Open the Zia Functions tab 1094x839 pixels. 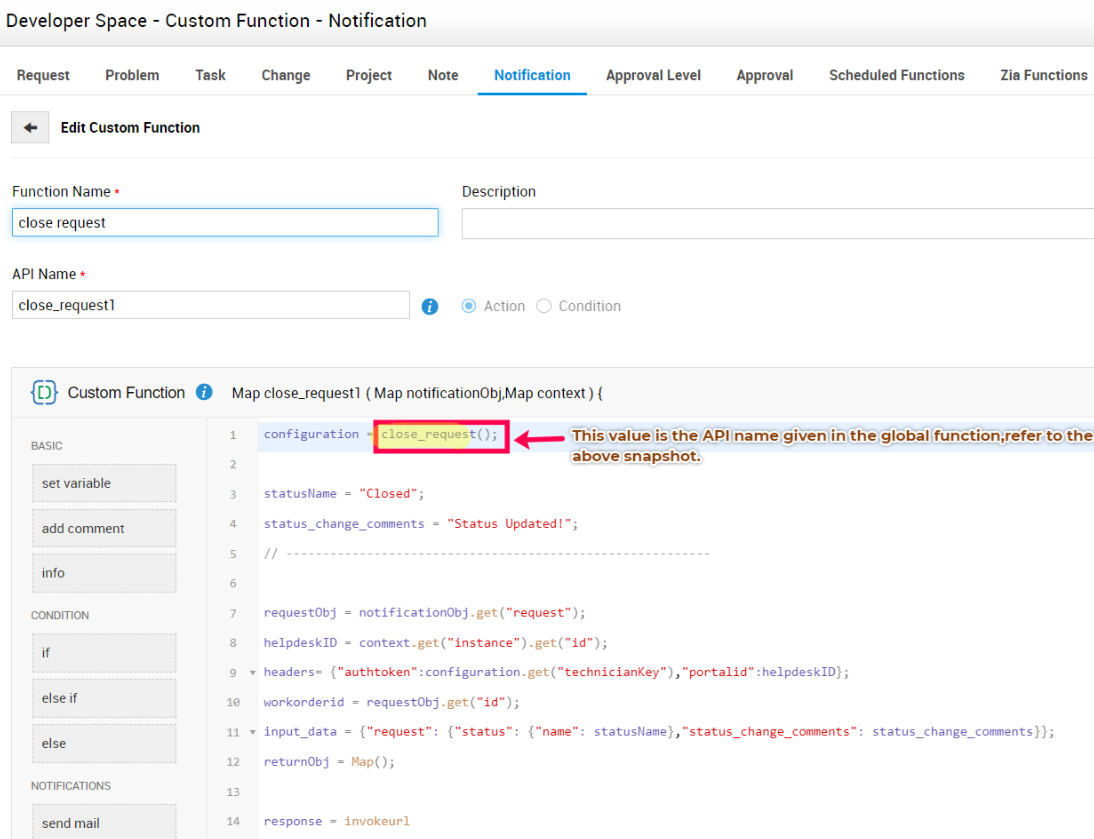tap(1043, 75)
